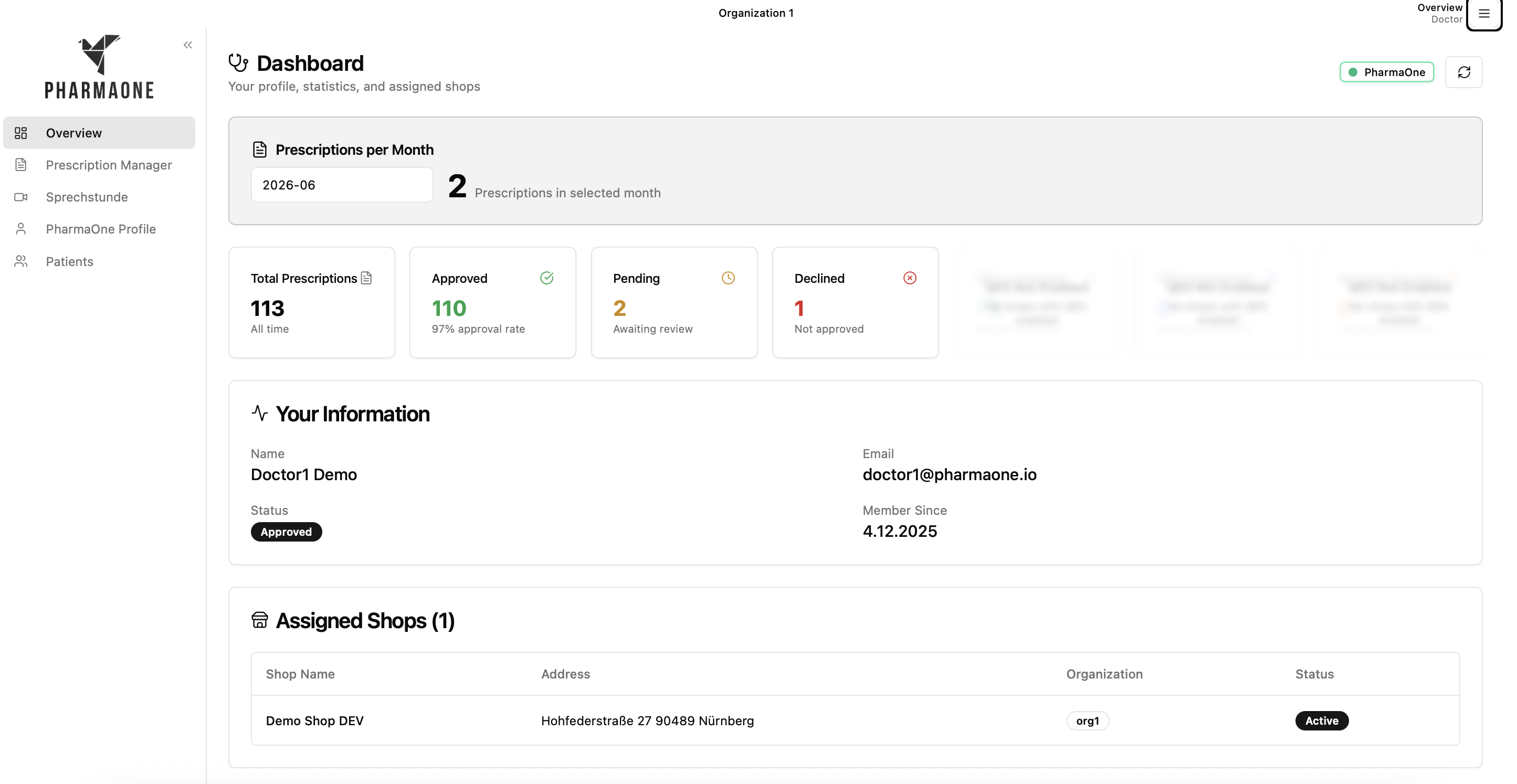Click address Hohfederstraße 27 90489 Nürnberg
Screen dimensions: 1517x784
(647, 721)
